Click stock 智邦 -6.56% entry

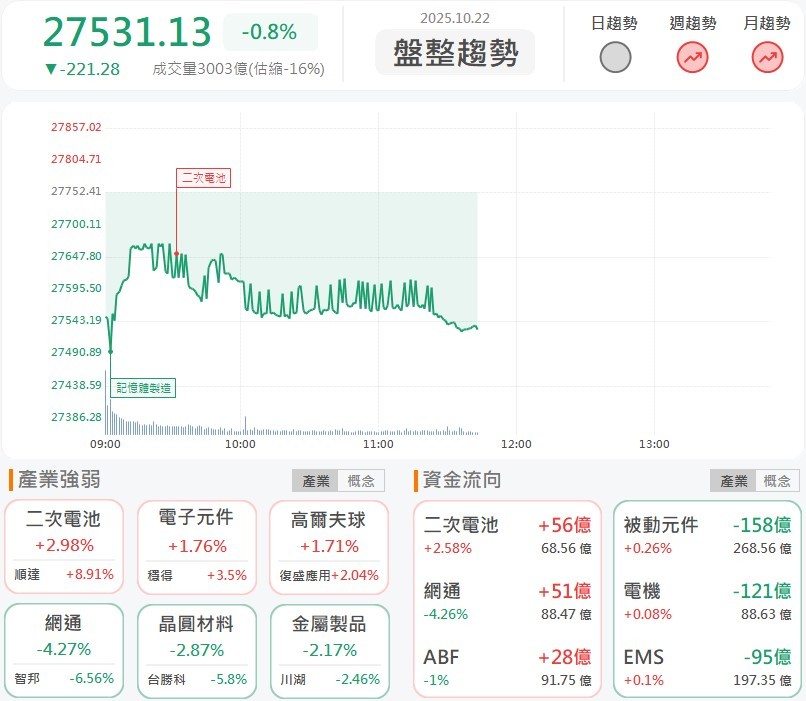point(64,678)
